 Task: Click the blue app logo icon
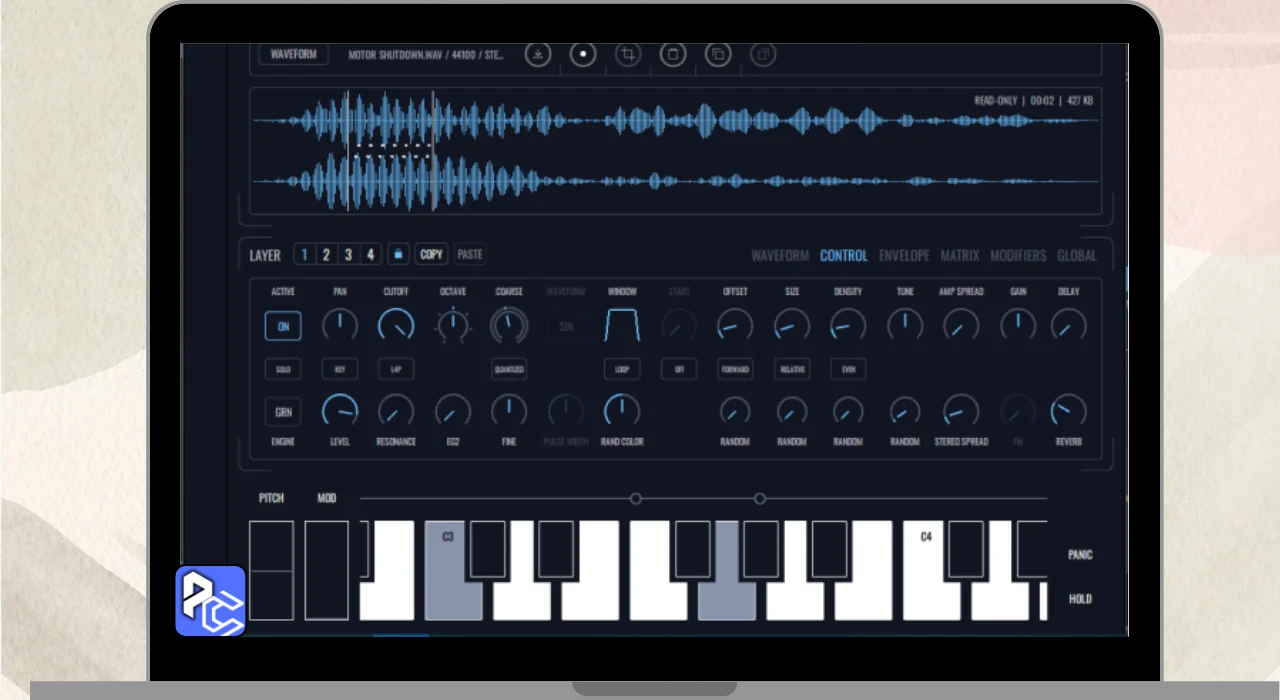pos(211,601)
